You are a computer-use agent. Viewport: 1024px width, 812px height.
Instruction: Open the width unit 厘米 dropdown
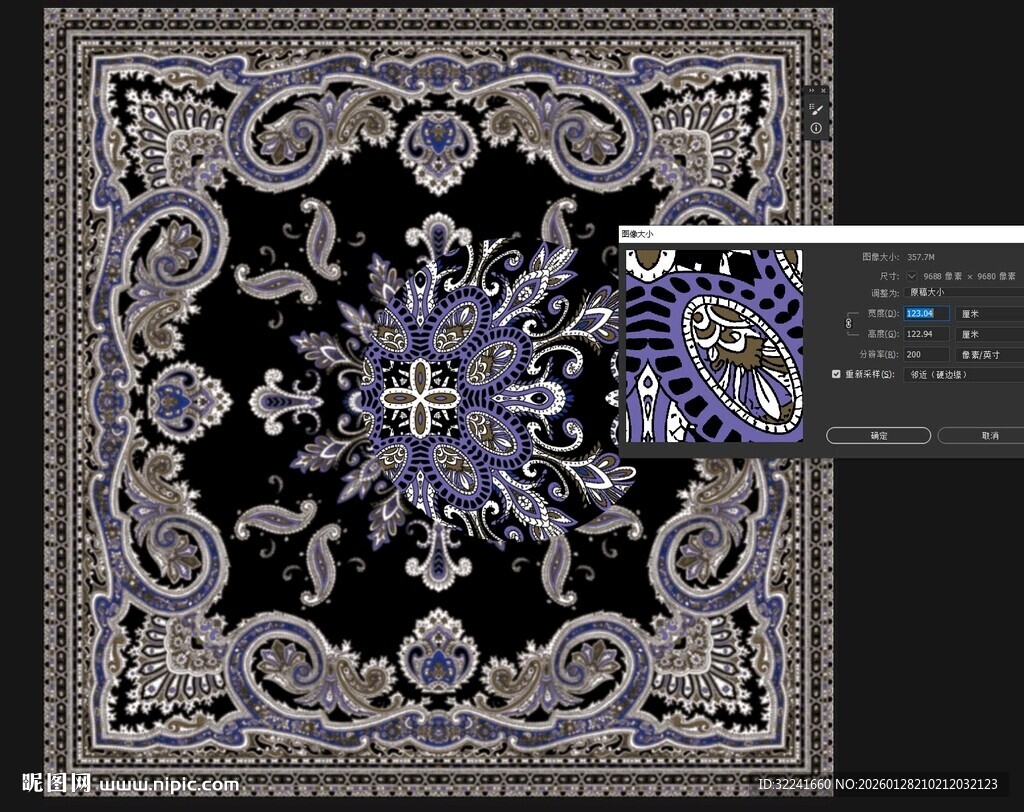pyautogui.click(x=989, y=314)
